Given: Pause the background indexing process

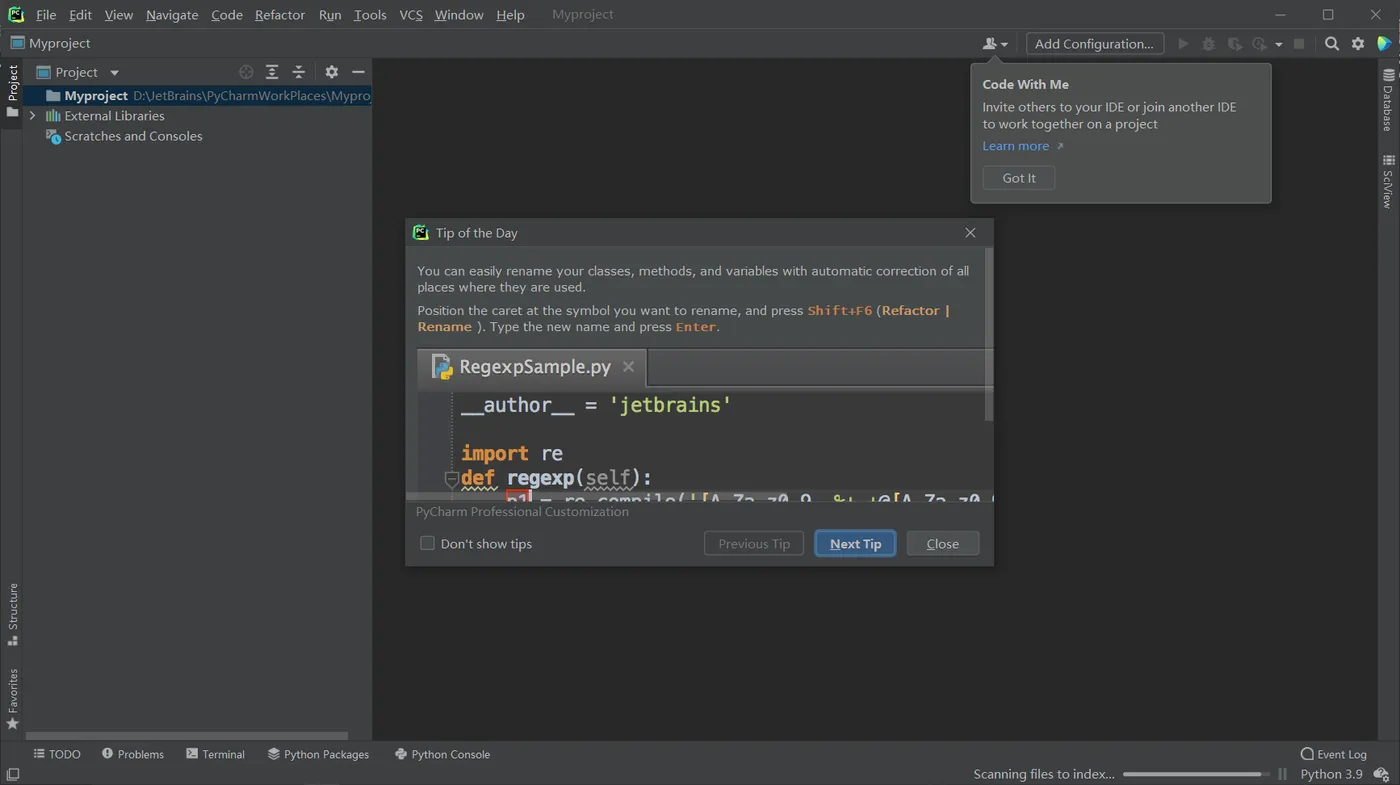Looking at the screenshot, I should click(1283, 774).
